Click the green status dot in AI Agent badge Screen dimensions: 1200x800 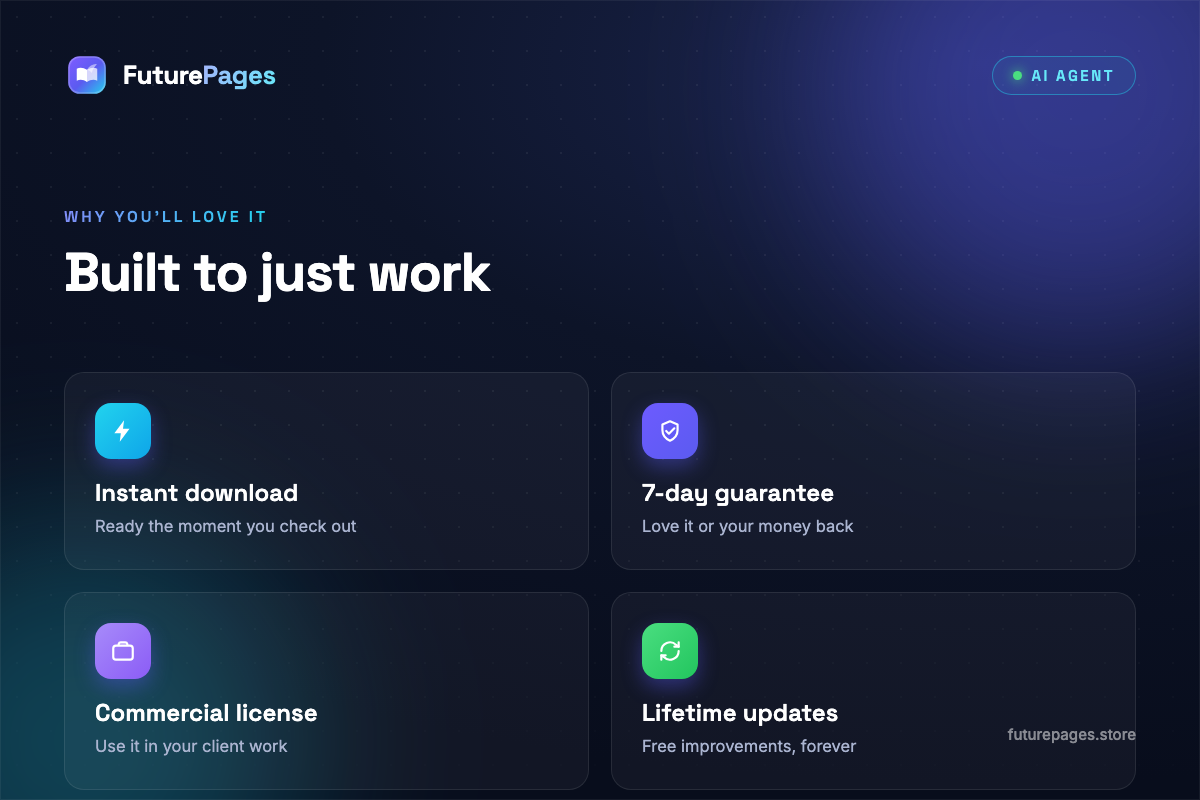point(1017,75)
